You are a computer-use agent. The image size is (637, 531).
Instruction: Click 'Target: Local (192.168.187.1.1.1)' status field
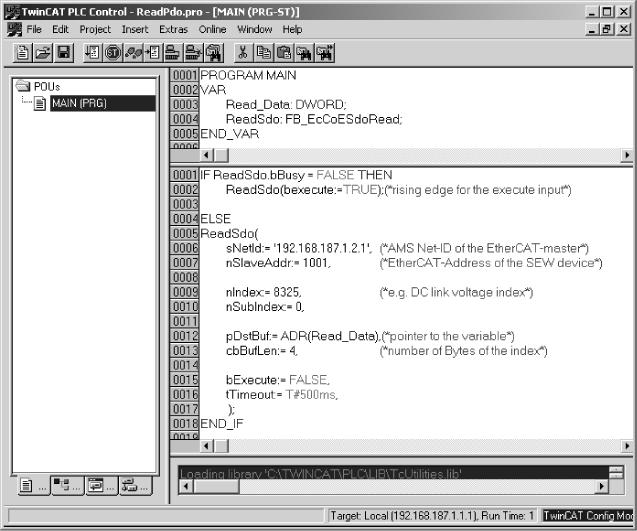[432, 516]
